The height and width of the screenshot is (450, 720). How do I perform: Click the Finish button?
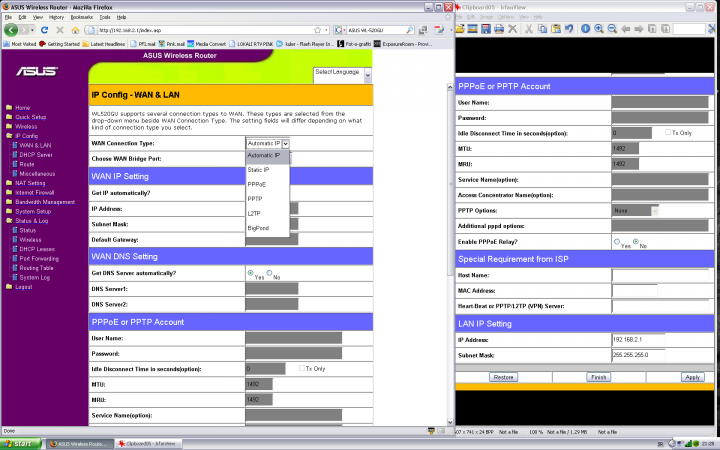tap(598, 377)
